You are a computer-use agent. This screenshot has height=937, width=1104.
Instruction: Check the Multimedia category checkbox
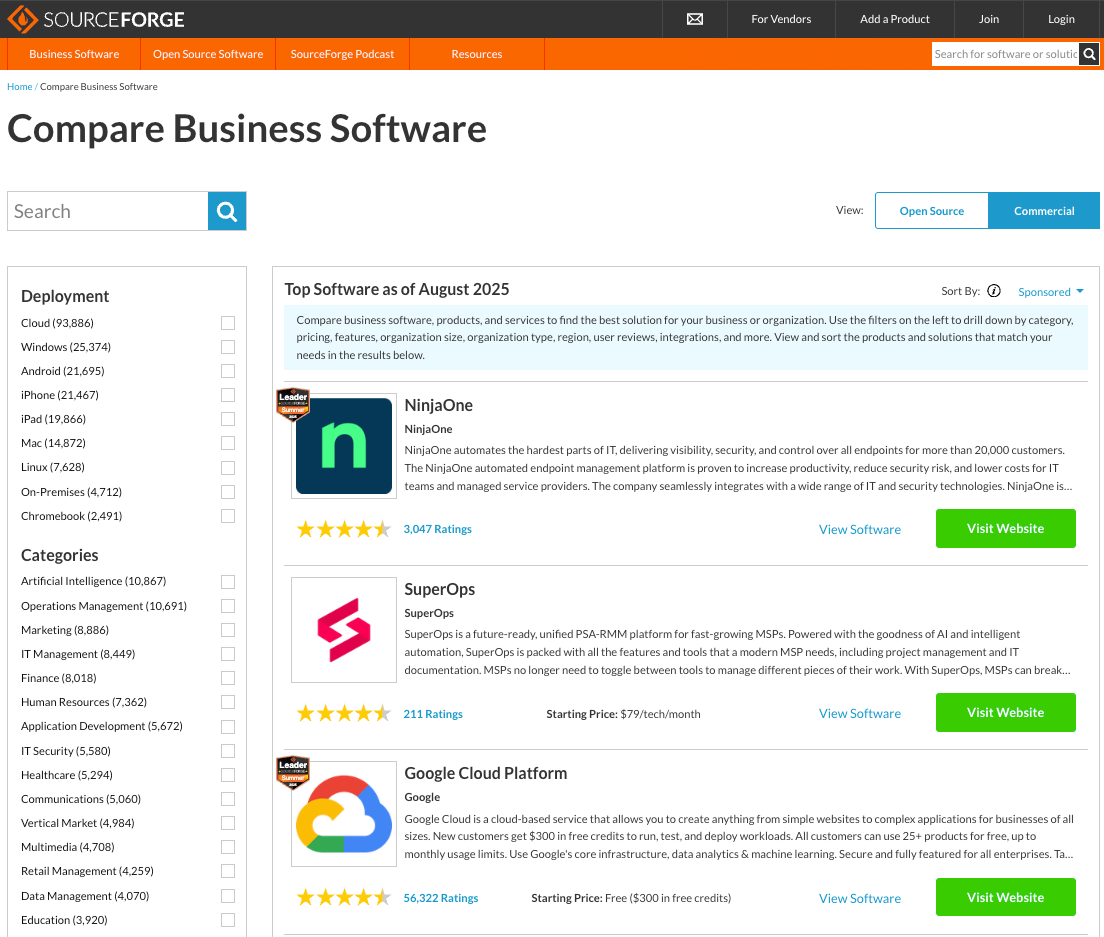227,847
